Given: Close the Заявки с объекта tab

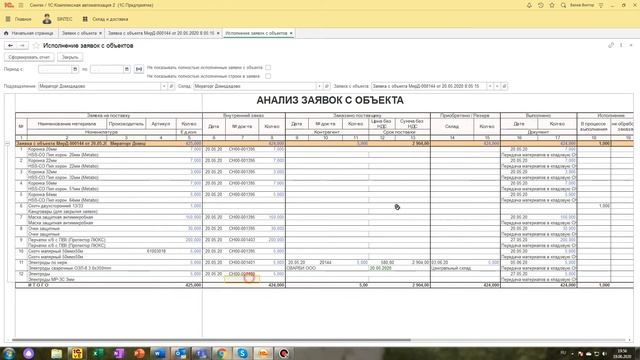Looking at the screenshot, I should pyautogui.click(x=100, y=33).
